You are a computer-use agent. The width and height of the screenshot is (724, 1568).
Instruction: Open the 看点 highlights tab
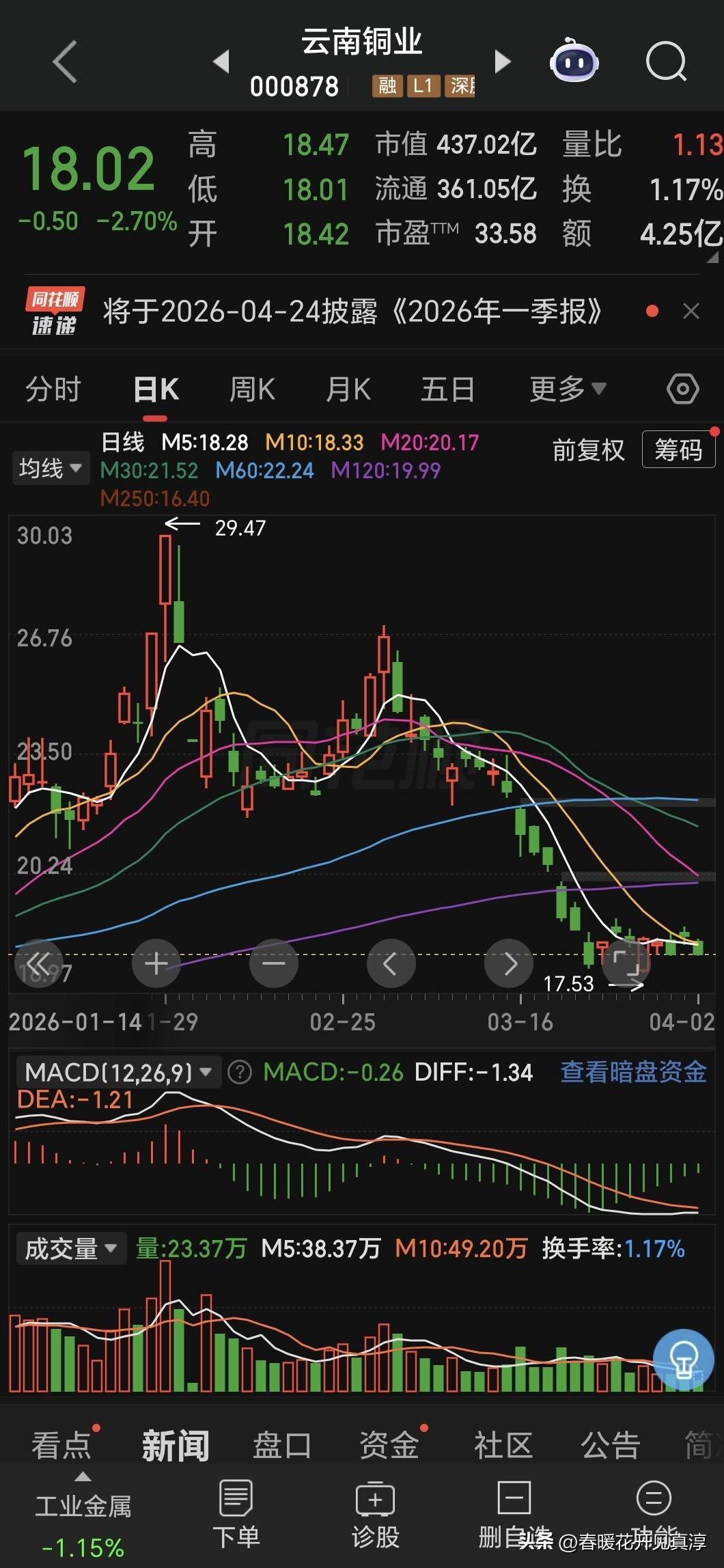tap(61, 1446)
